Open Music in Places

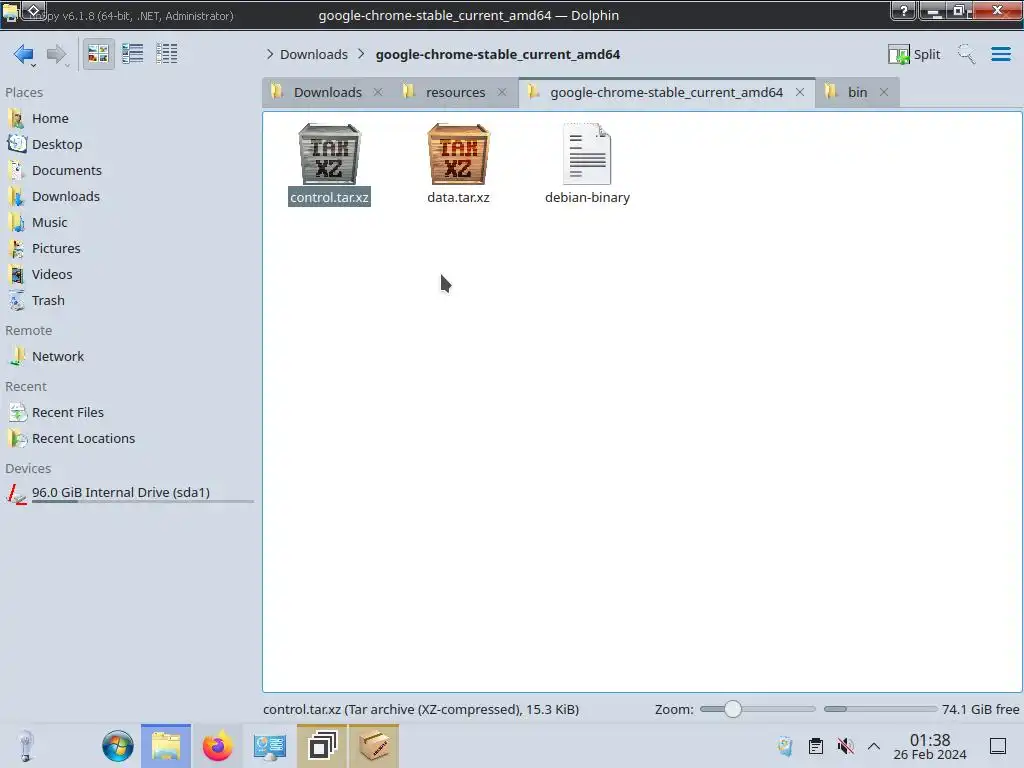50,223
